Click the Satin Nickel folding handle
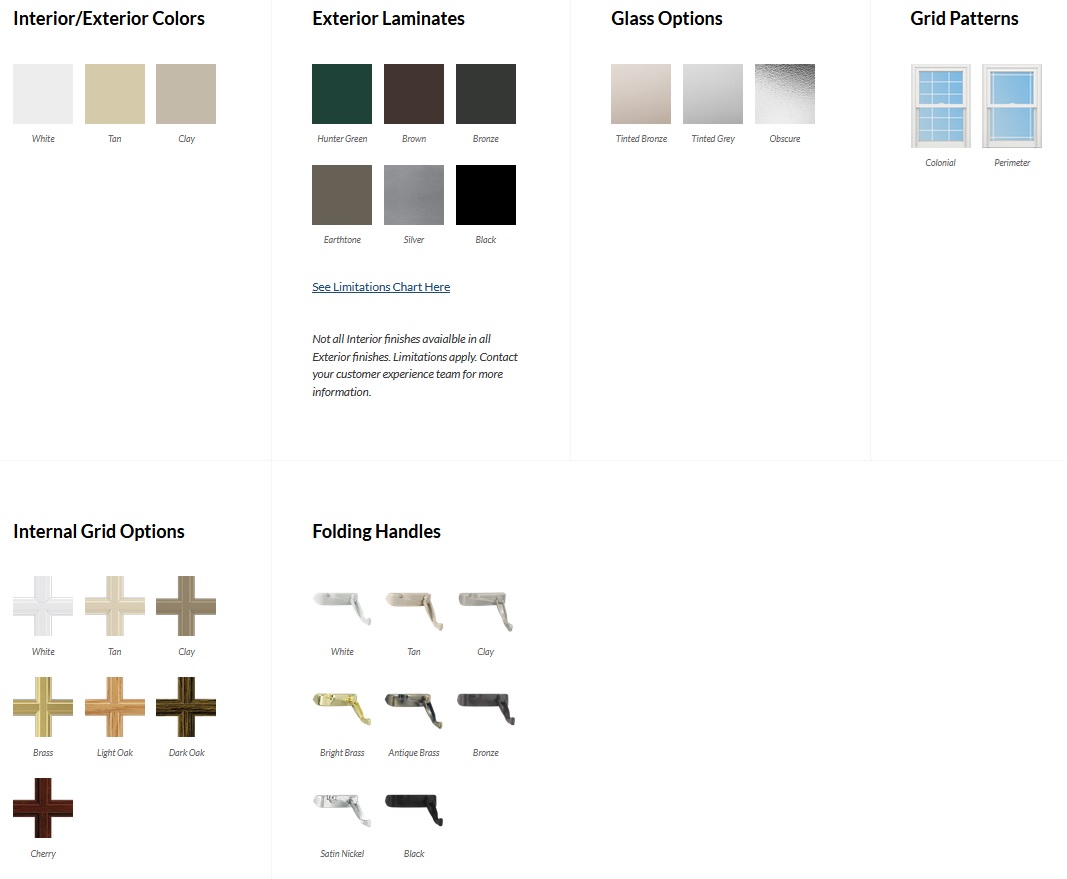Screen dimensions: 1067x879 342,808
